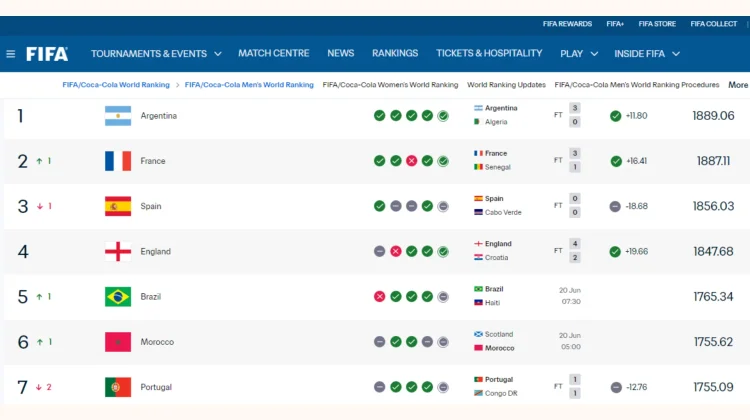The width and height of the screenshot is (750, 420).
Task: Click Portugal's first grey draw icon
Action: [379, 387]
